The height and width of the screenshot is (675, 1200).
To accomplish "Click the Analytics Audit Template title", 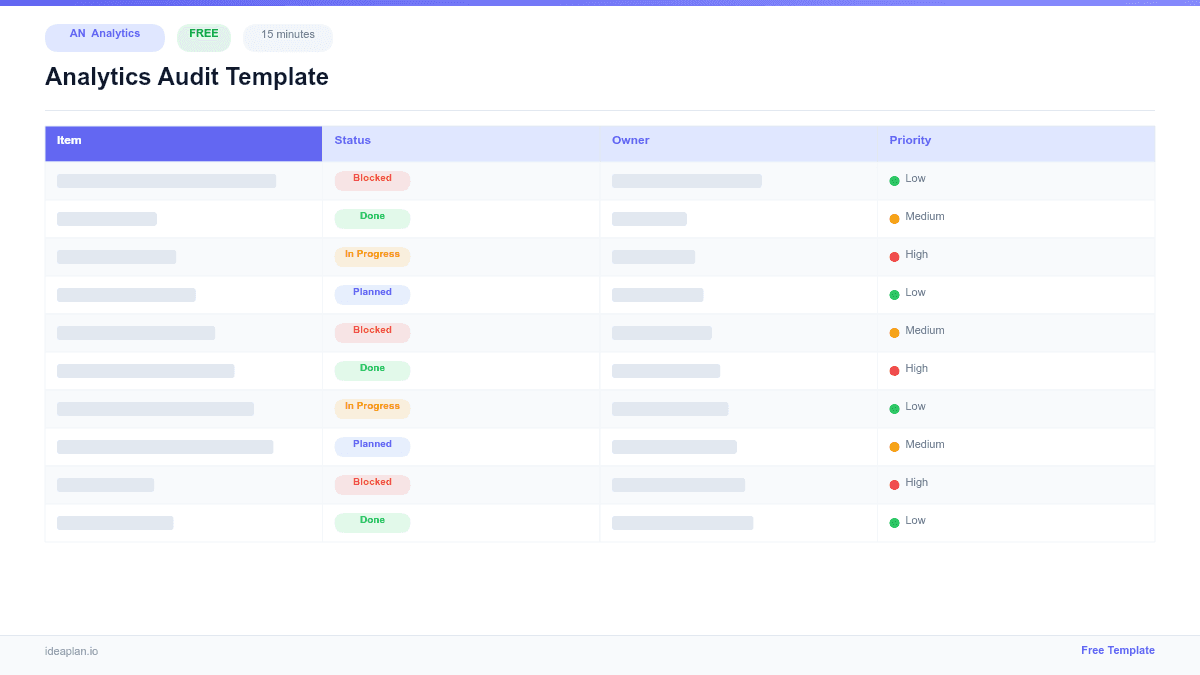I will [x=186, y=77].
